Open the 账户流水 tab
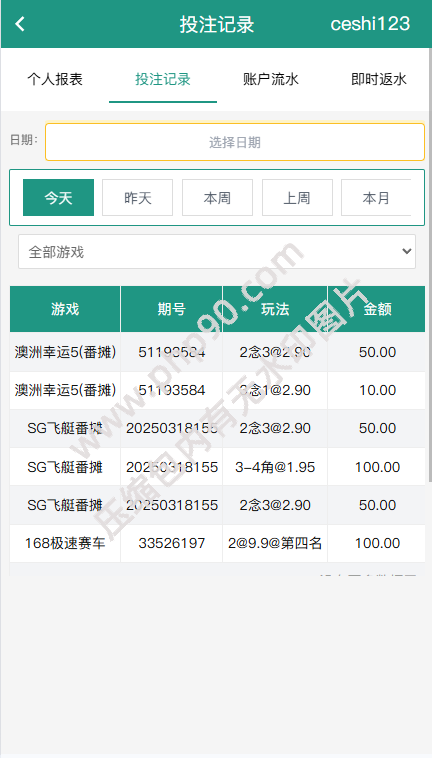432x758 pixels. coord(271,79)
